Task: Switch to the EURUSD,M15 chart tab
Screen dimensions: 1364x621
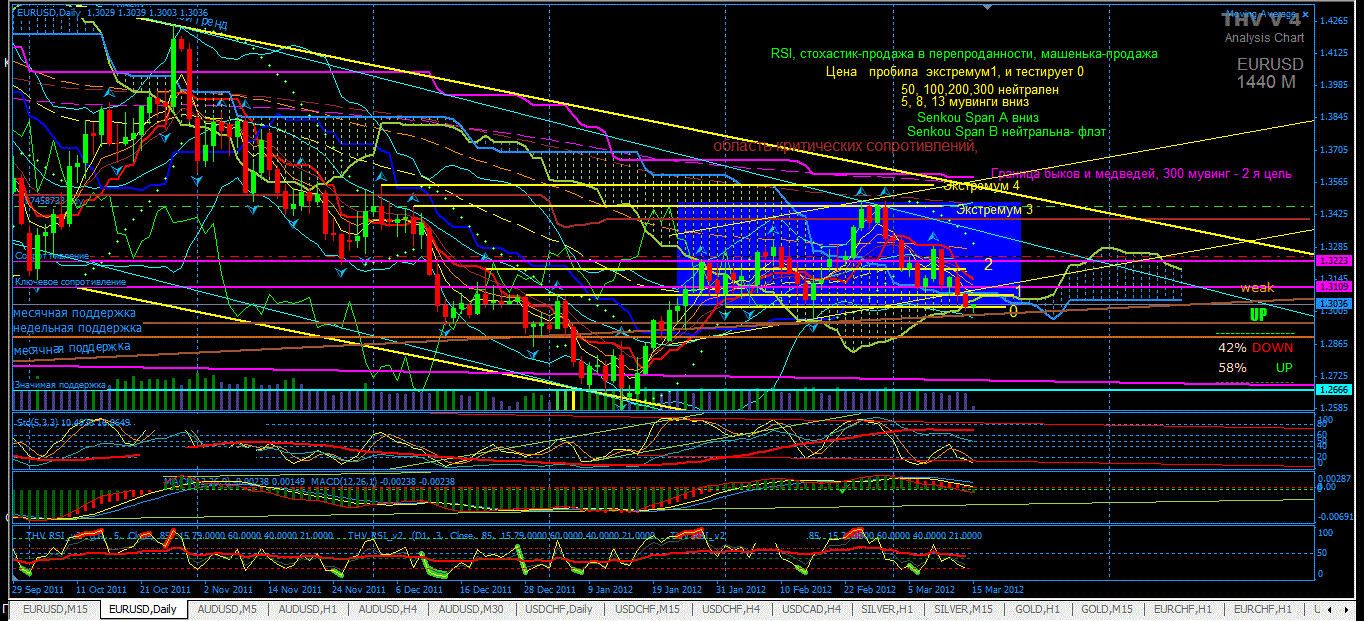Action: (x=55, y=609)
